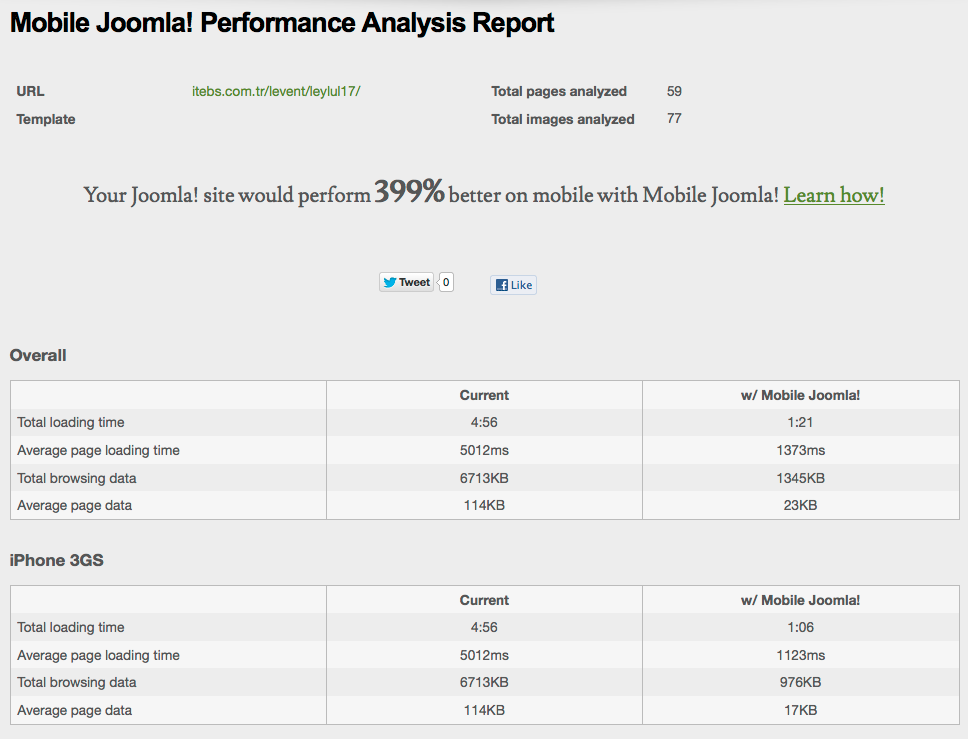Click w/ Mobile Joomla! header in iPhone 3GS table
968x739 pixels.
tap(800, 600)
